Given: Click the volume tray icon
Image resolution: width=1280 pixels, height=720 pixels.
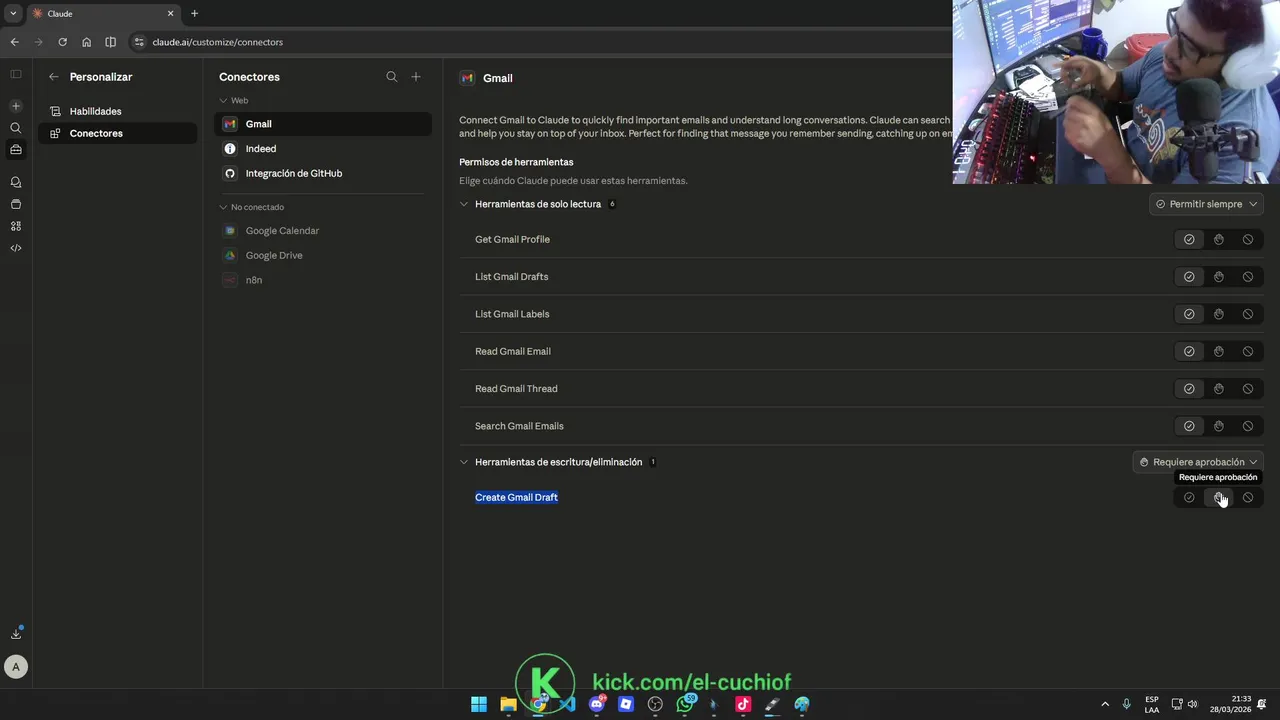Looking at the screenshot, I should 1193,704.
